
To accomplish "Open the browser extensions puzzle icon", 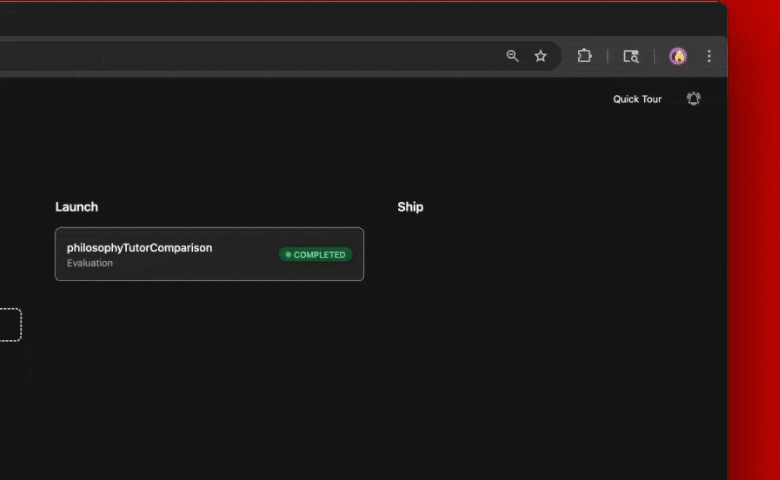I will tap(585, 56).
